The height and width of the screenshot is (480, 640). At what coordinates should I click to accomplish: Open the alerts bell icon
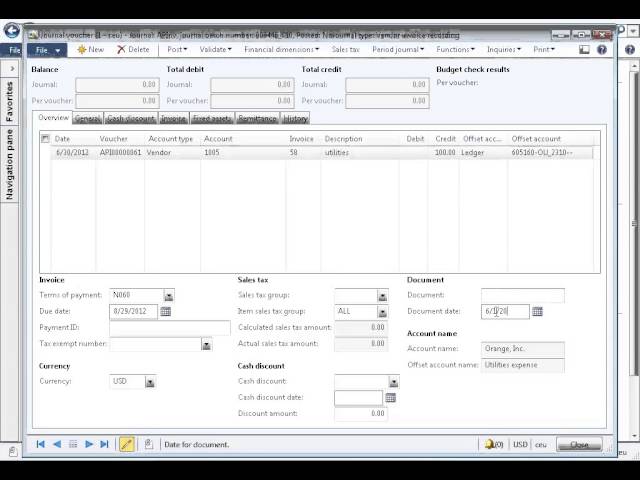point(489,444)
